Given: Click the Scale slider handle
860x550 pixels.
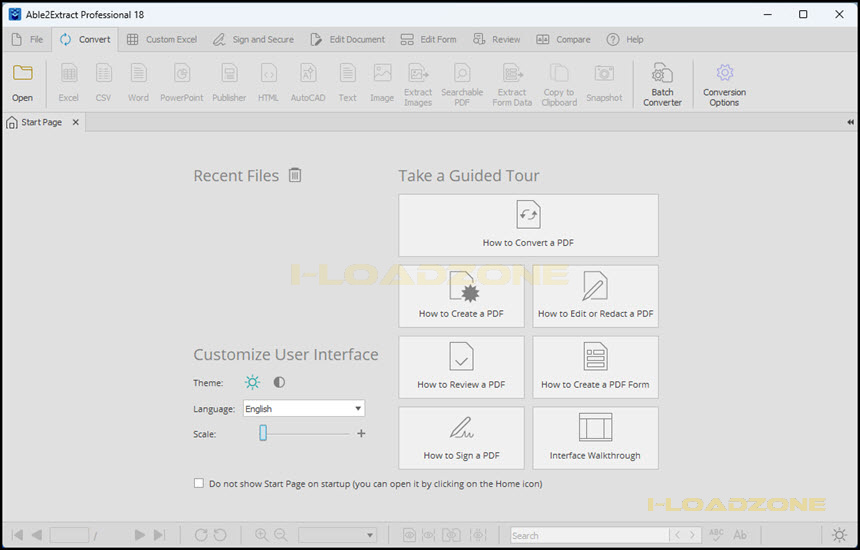Looking at the screenshot, I should click(x=263, y=433).
